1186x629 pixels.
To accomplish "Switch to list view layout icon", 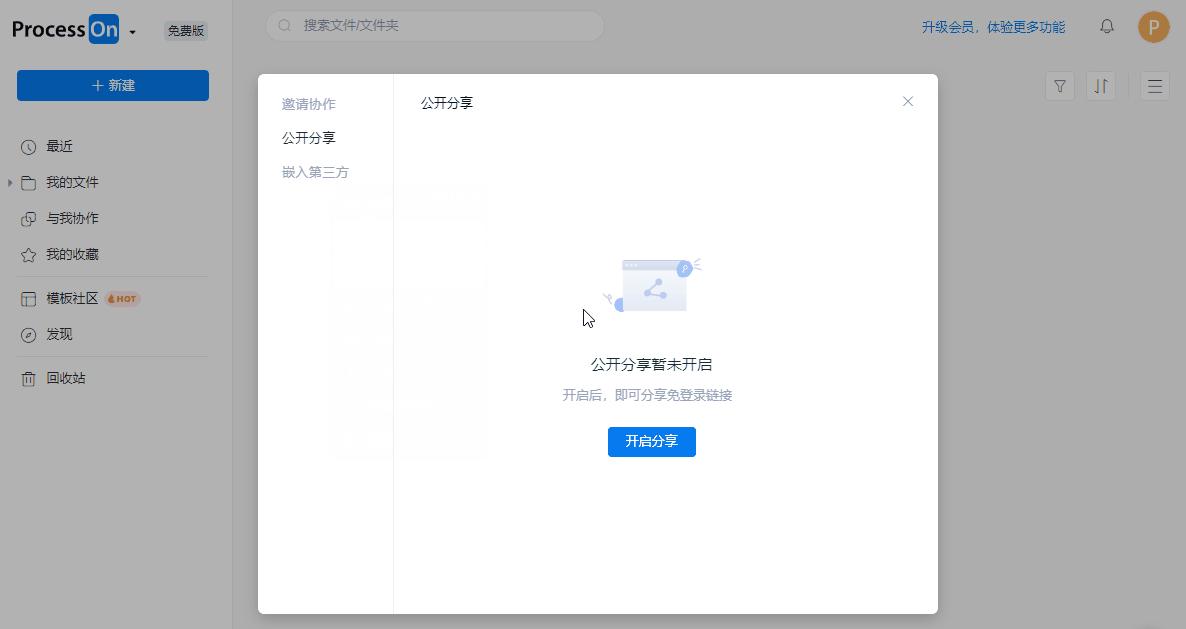I will tap(1155, 86).
